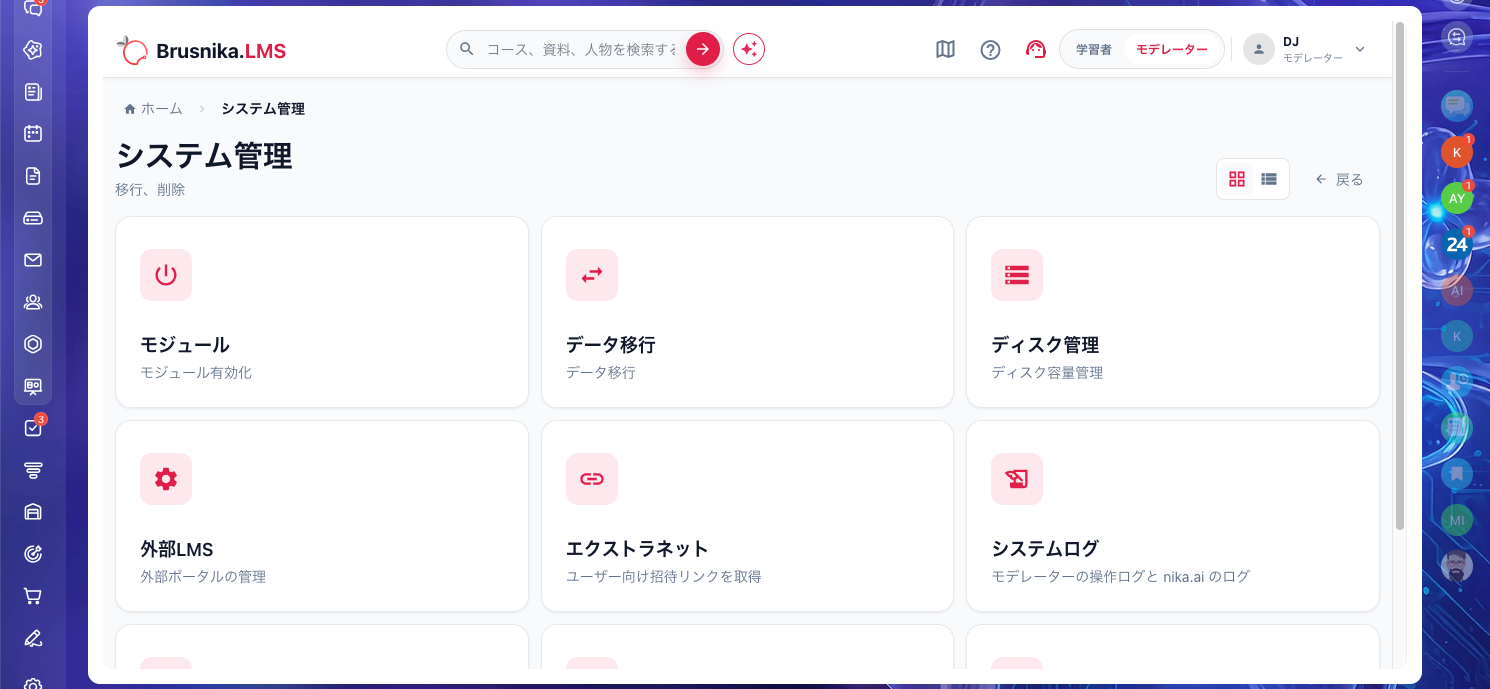Open the Modules card power icon
This screenshot has height=689, width=1490.
pos(166,275)
